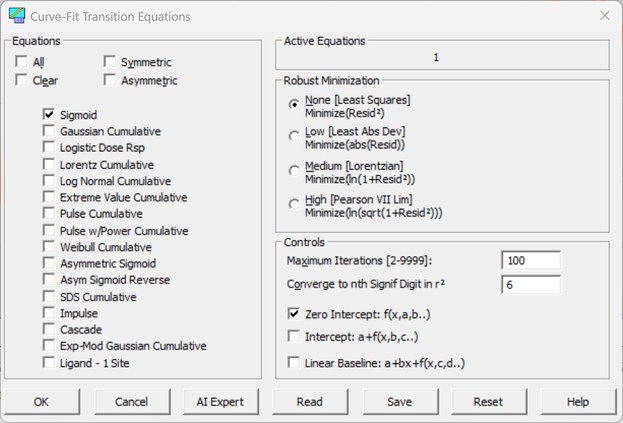The height and width of the screenshot is (423, 623).
Task: Click the Active Equations count '1'
Action: pos(436,58)
